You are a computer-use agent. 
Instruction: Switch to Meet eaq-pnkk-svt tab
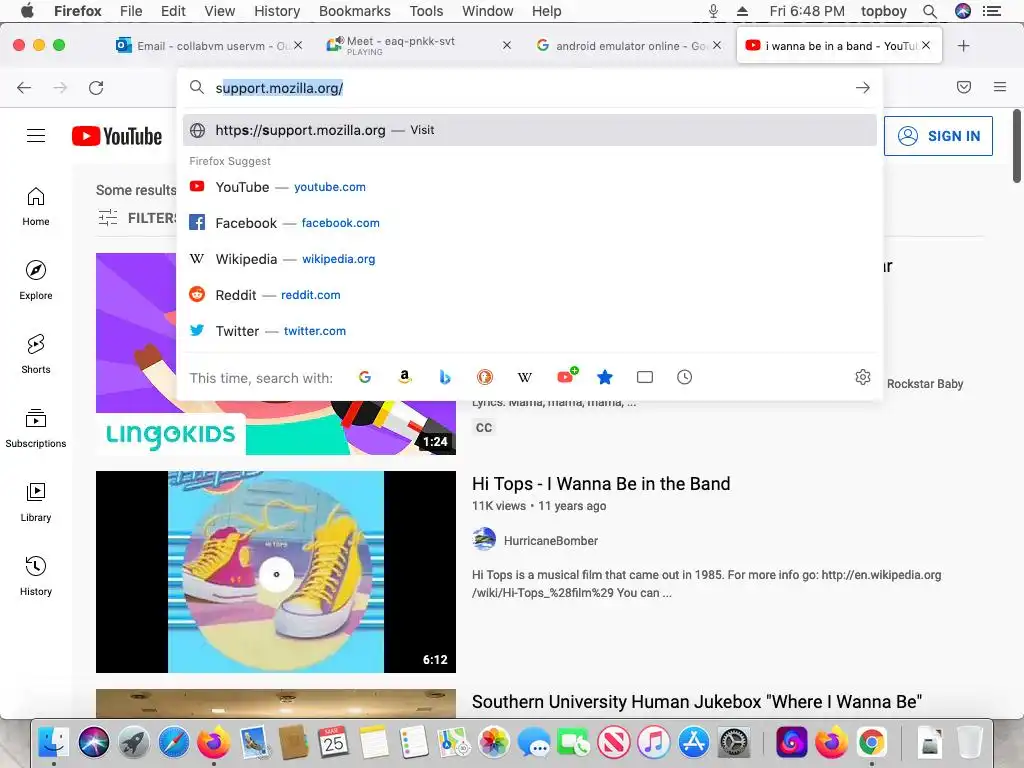(x=418, y=46)
